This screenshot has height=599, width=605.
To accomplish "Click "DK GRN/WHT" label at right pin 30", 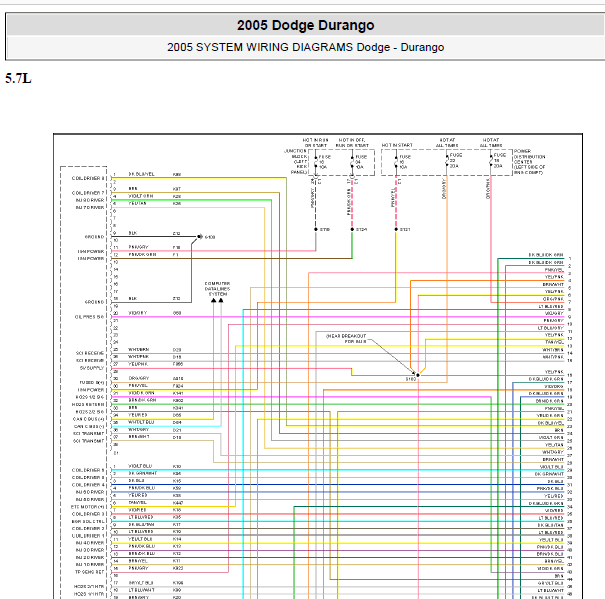I will tap(549, 474).
